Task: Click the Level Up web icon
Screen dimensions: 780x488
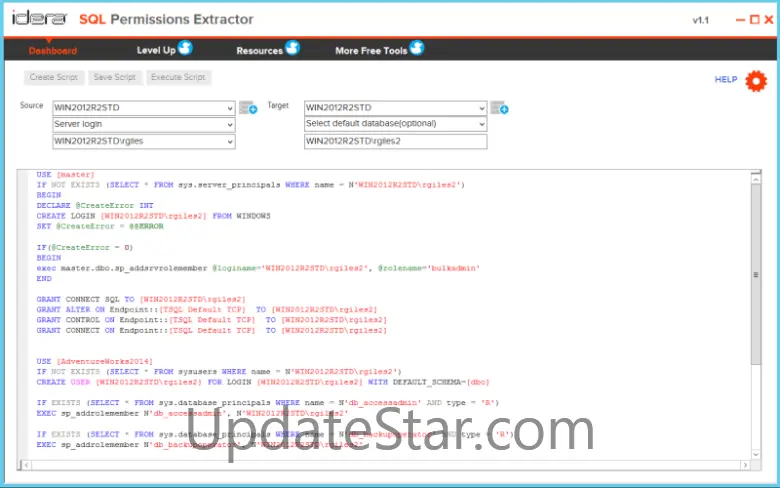Action: pyautogui.click(x=185, y=48)
